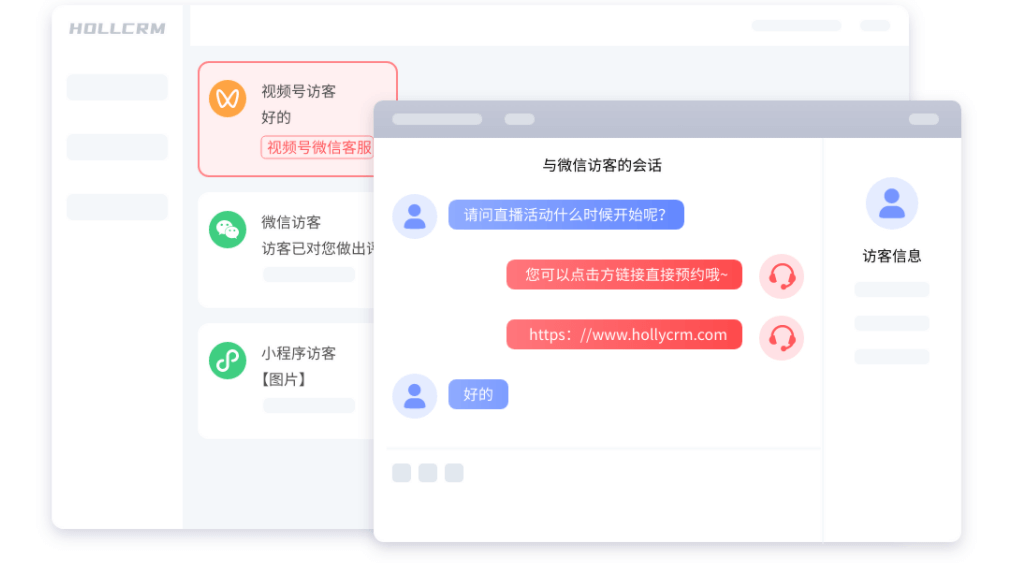1015x563 pixels.
Task: Click the 好的 chat bubble
Action: point(478,394)
